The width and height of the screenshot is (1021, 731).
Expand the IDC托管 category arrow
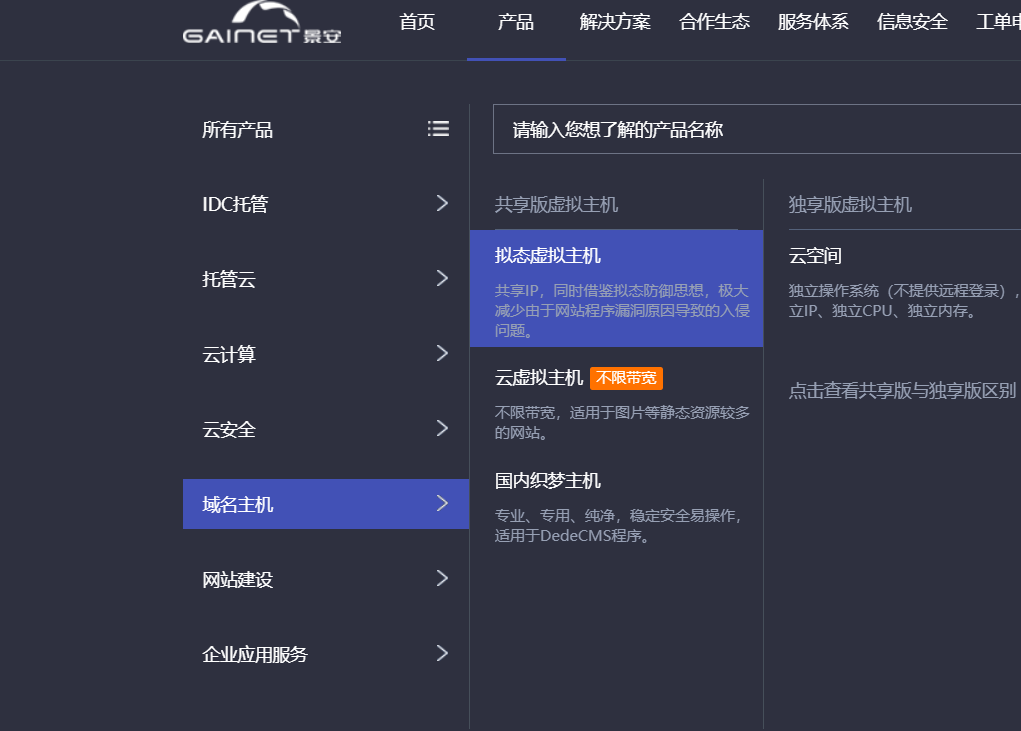click(x=442, y=204)
